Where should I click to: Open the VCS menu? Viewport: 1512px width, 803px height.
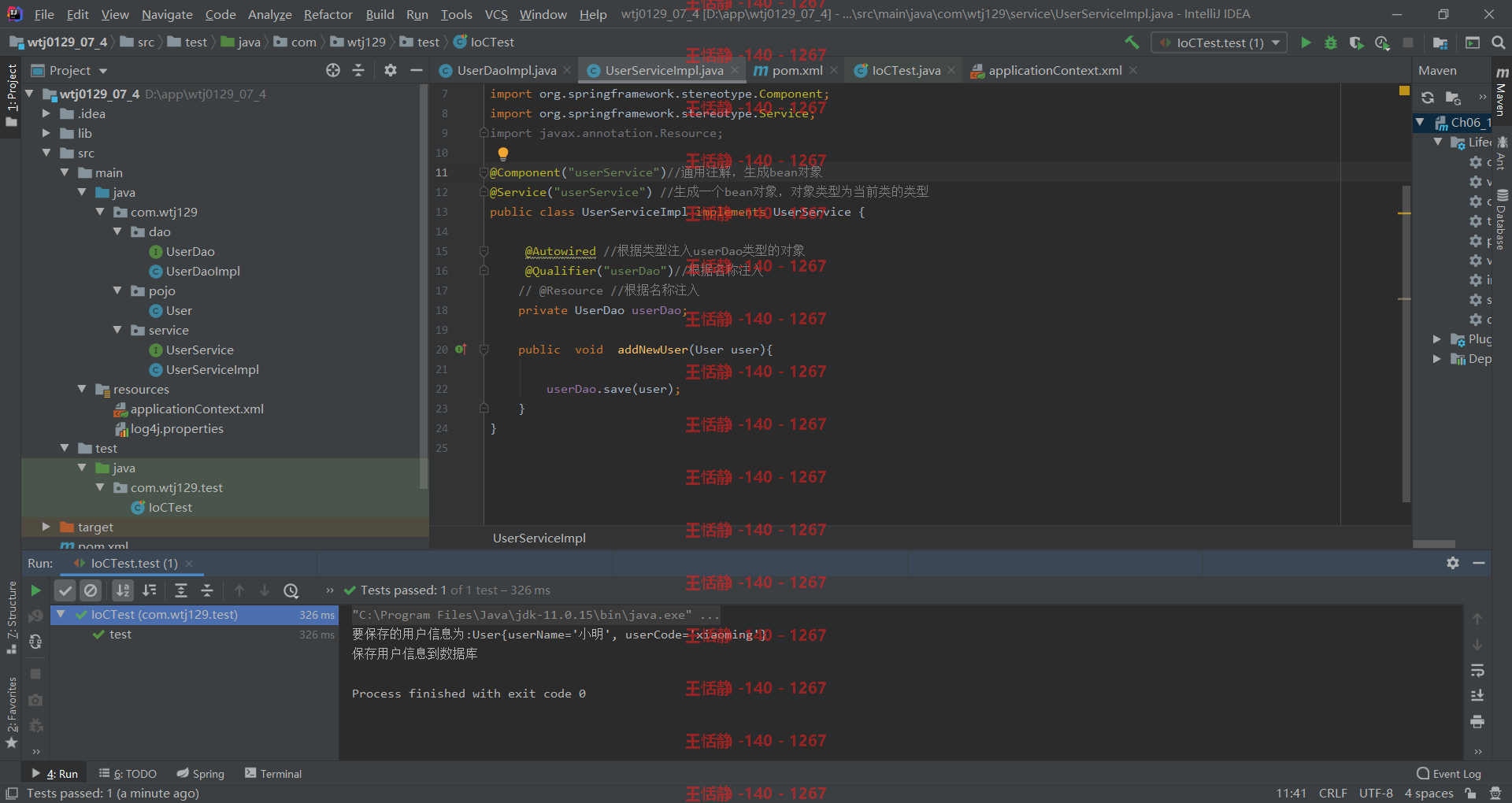496,14
